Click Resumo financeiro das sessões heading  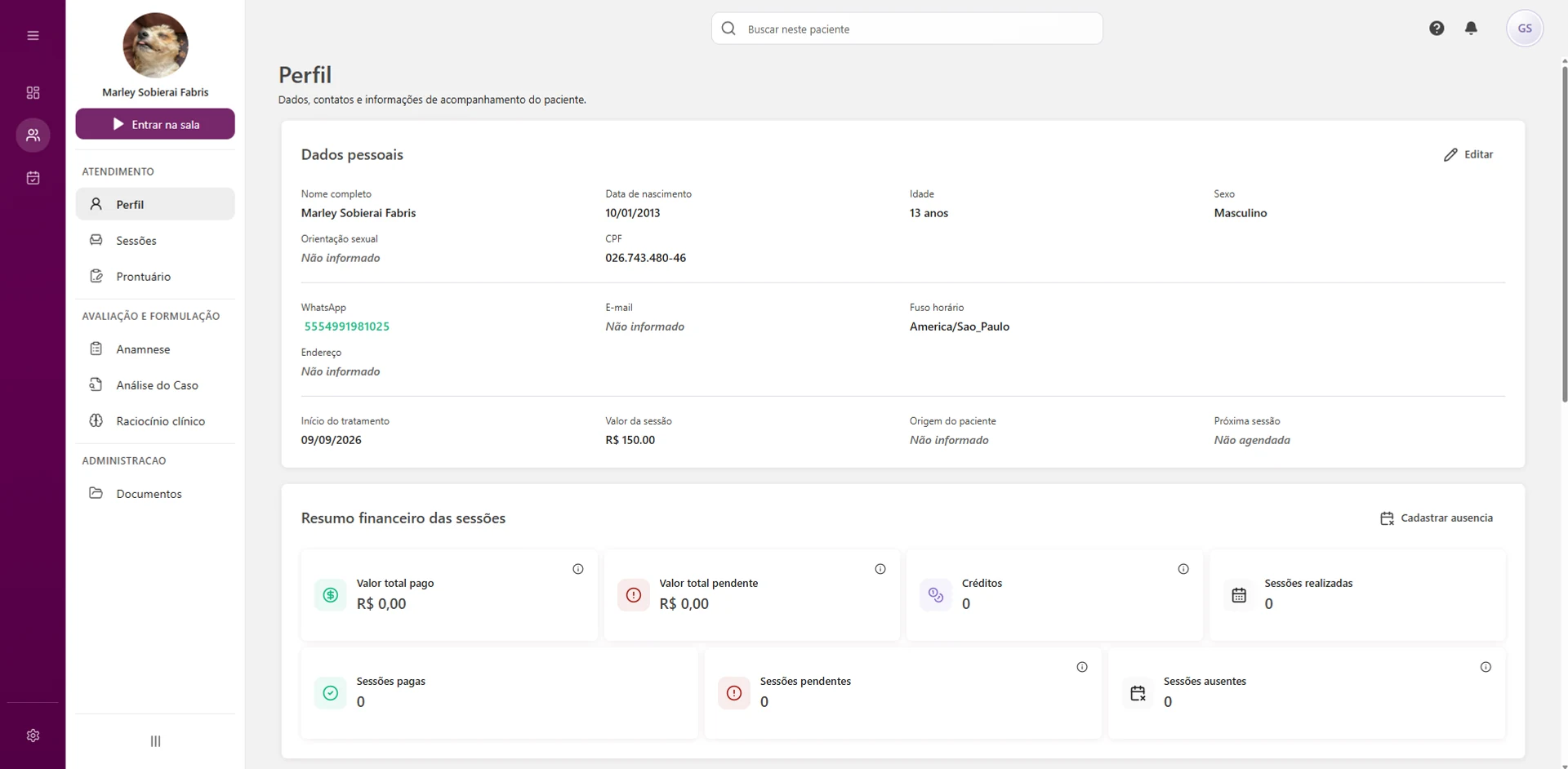point(403,518)
